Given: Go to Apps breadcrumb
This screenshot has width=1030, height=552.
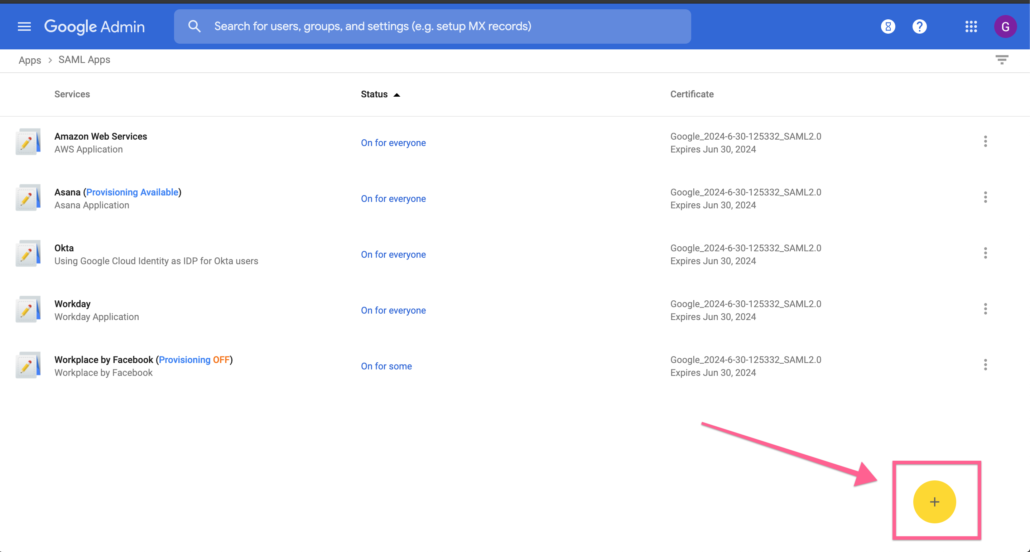Looking at the screenshot, I should [30, 60].
